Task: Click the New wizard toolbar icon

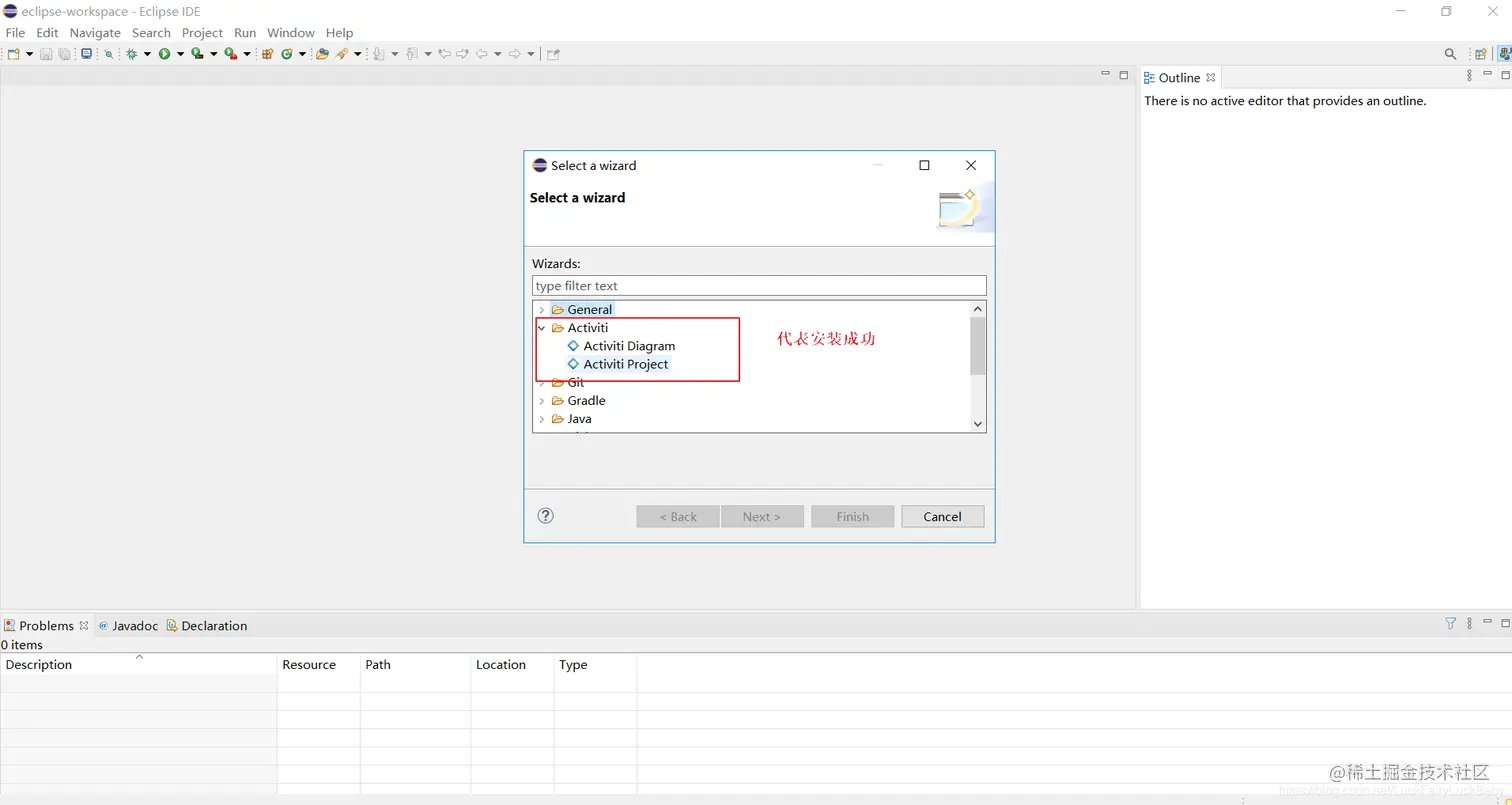Action: click(x=14, y=54)
